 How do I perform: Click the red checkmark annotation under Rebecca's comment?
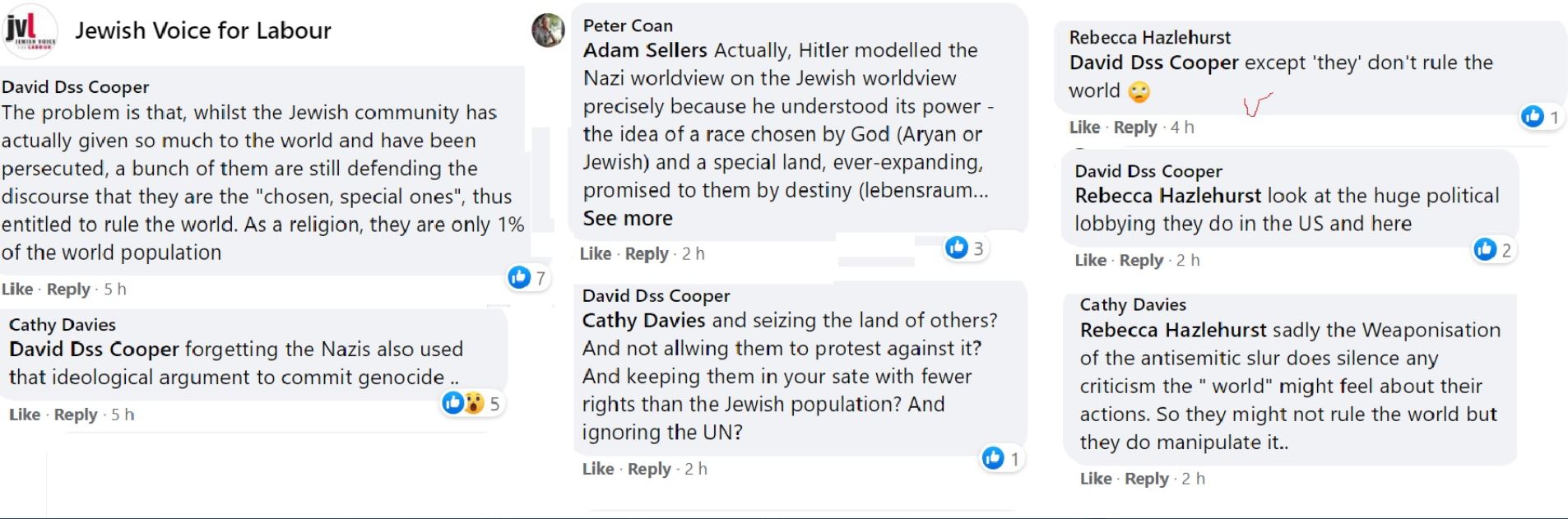coord(1256,104)
